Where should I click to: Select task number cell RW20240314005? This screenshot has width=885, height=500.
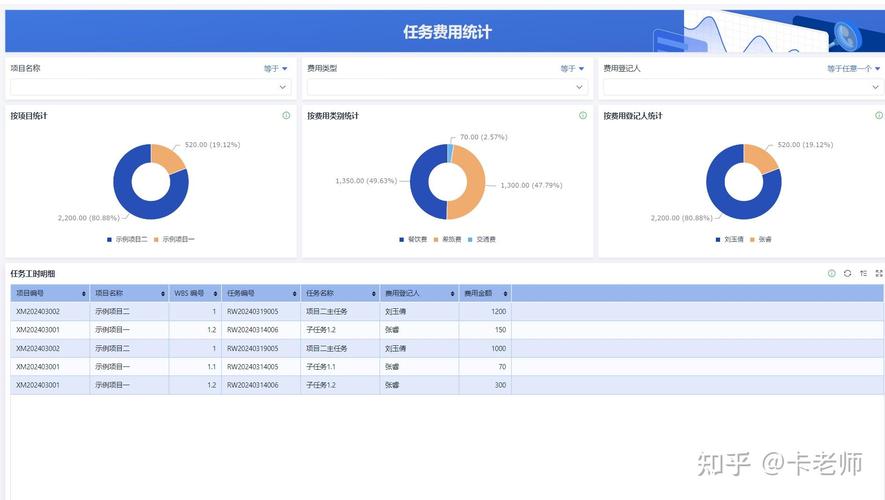tap(261, 367)
